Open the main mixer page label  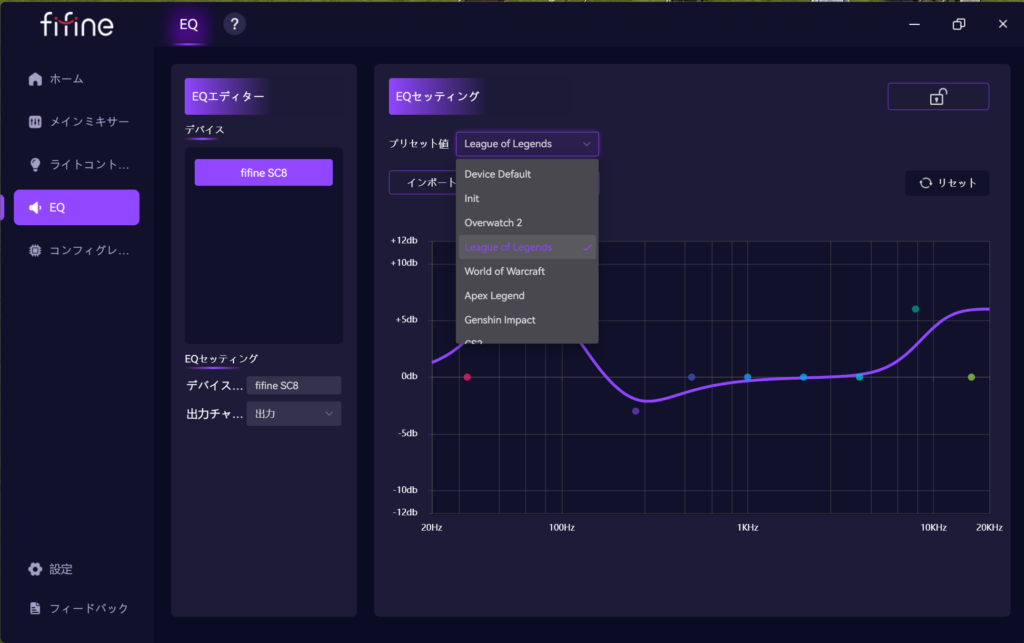tap(89, 122)
